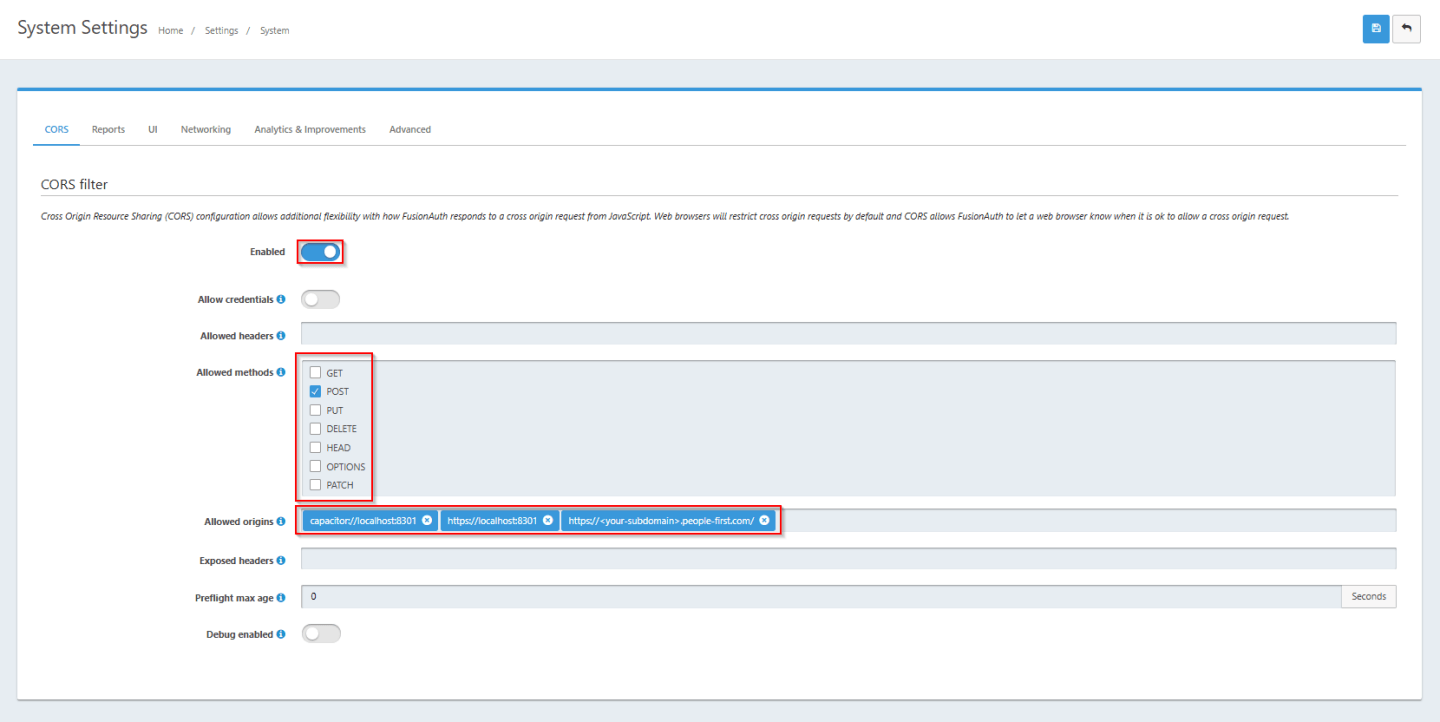Disable the CORS Enabled toggle
Screen dimensions: 1440x722
click(x=320, y=251)
